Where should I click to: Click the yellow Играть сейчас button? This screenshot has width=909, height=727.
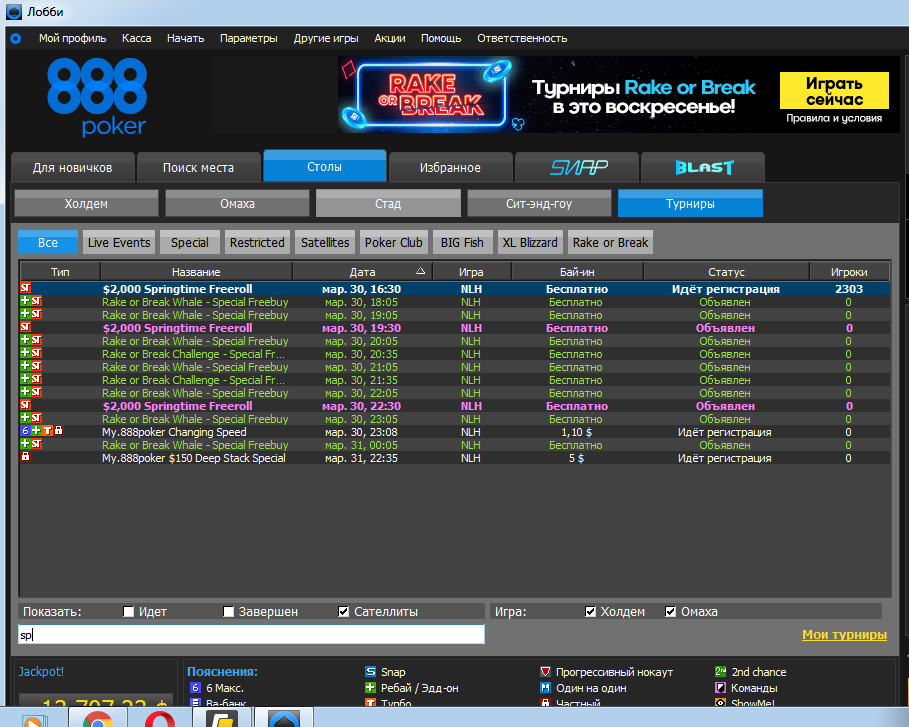tap(834, 91)
